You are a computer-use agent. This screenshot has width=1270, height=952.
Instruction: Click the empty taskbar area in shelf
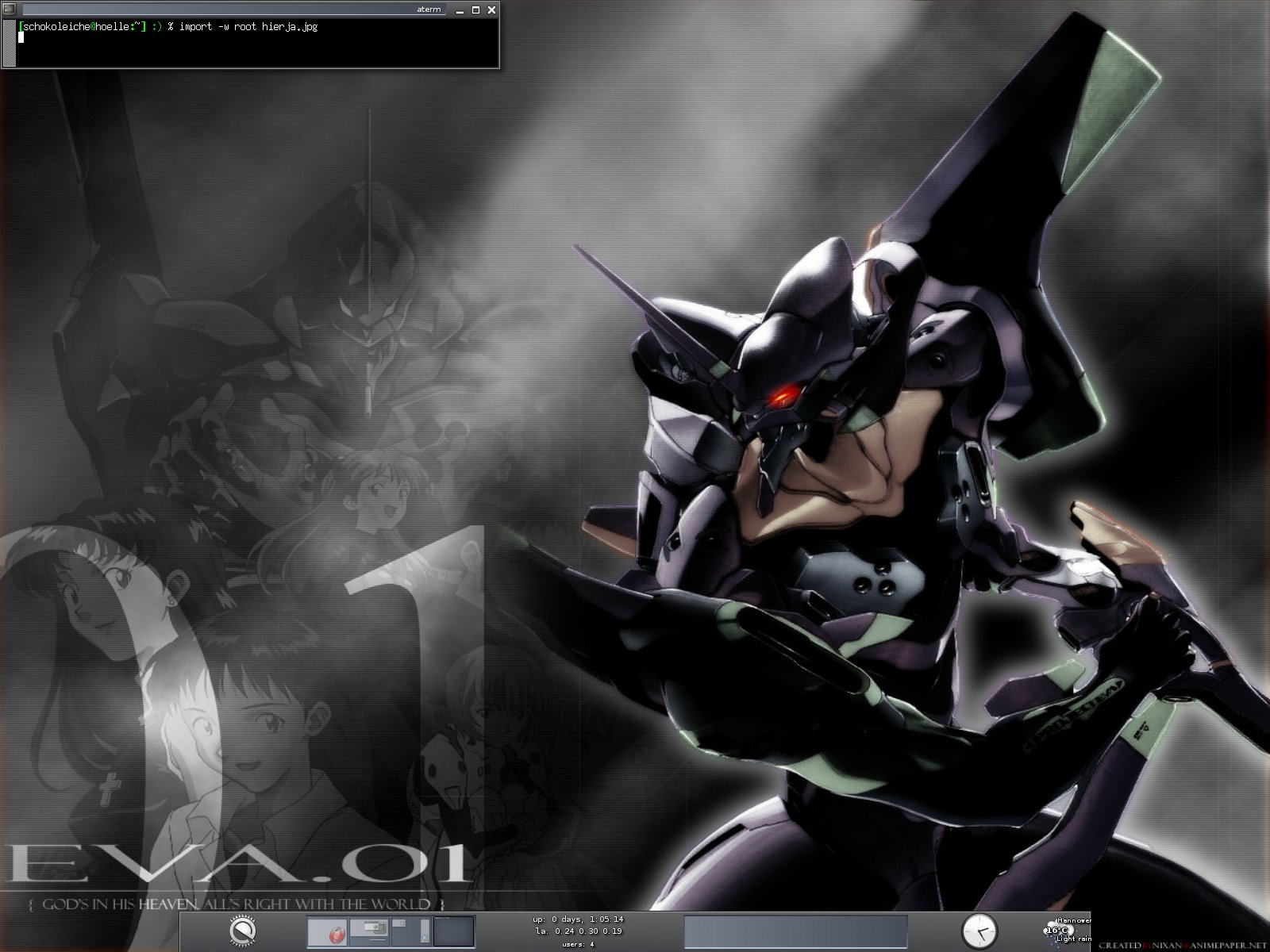[795, 931]
